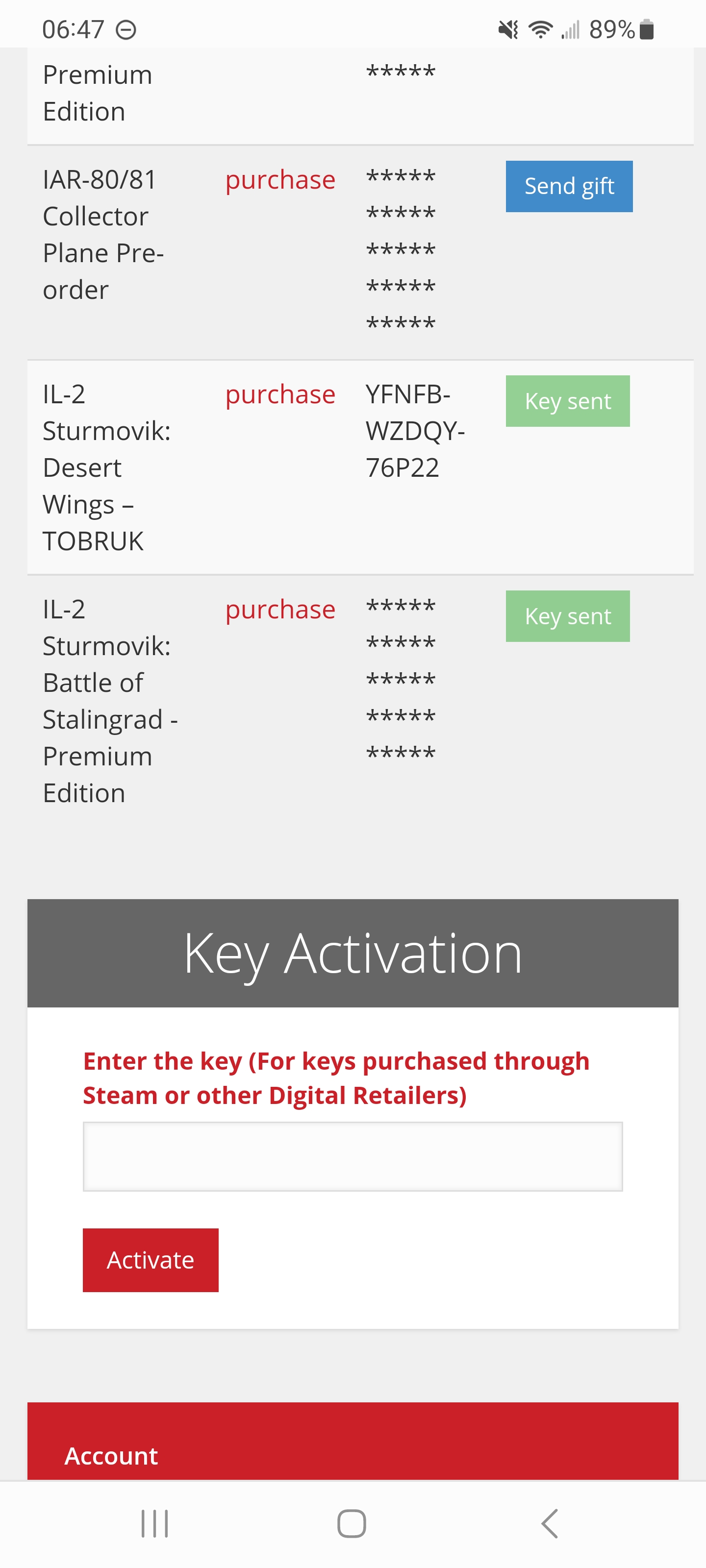Open purchase link for IAR-80/81 Collector Plane
The width and height of the screenshot is (706, 1568).
[x=280, y=180]
